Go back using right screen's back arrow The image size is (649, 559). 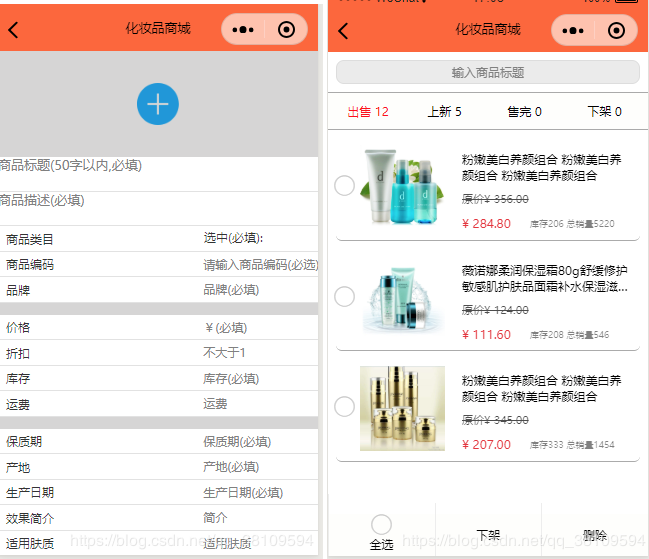pyautogui.click(x=343, y=31)
